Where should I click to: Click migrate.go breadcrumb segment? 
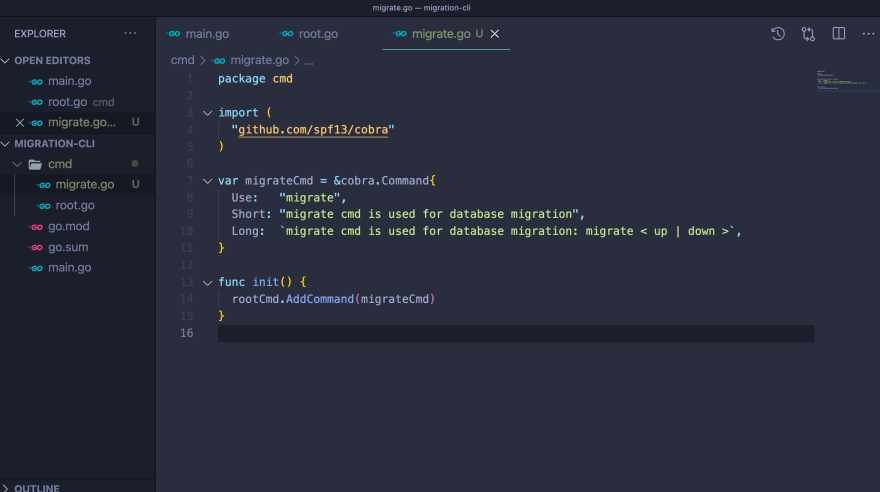tap(259, 60)
